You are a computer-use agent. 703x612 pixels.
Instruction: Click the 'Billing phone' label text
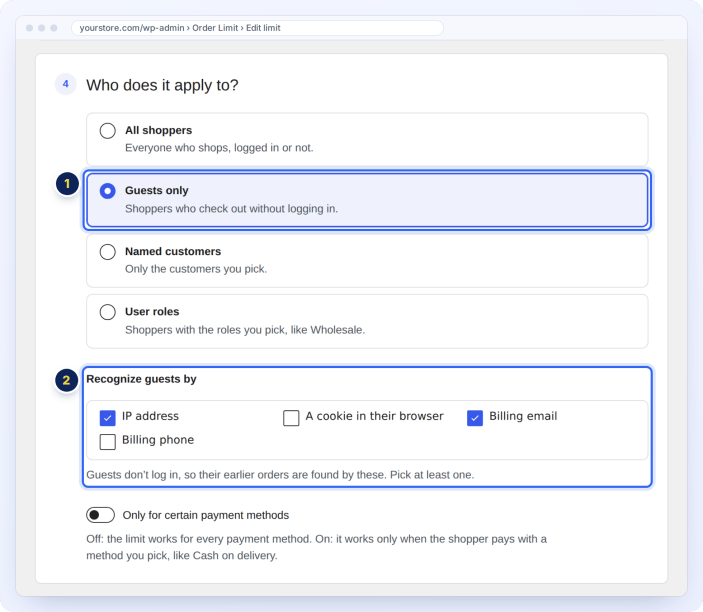(x=158, y=440)
